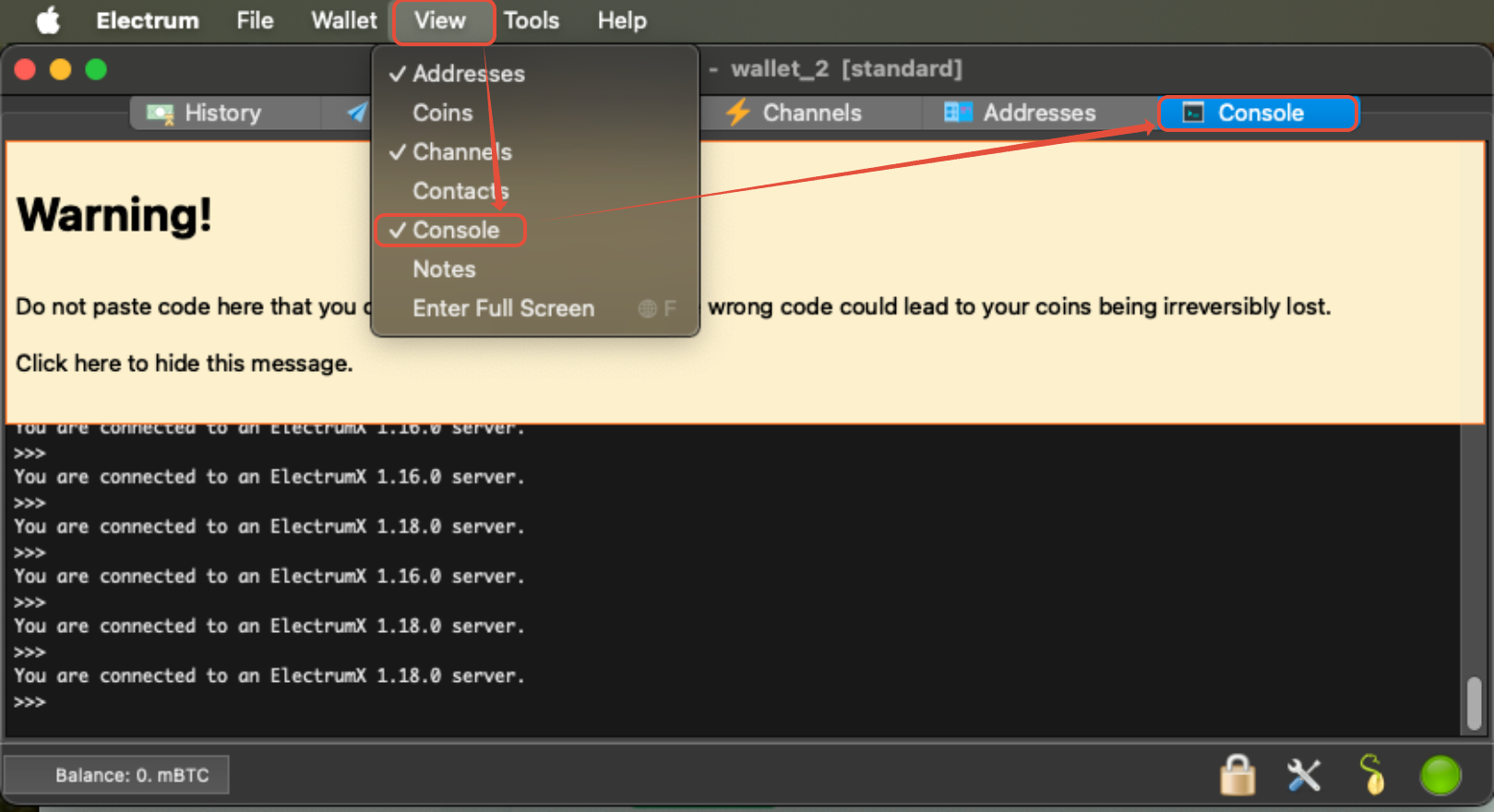The height and width of the screenshot is (812, 1494).
Task: Toggle Addresses in the View menu
Action: pos(534,74)
